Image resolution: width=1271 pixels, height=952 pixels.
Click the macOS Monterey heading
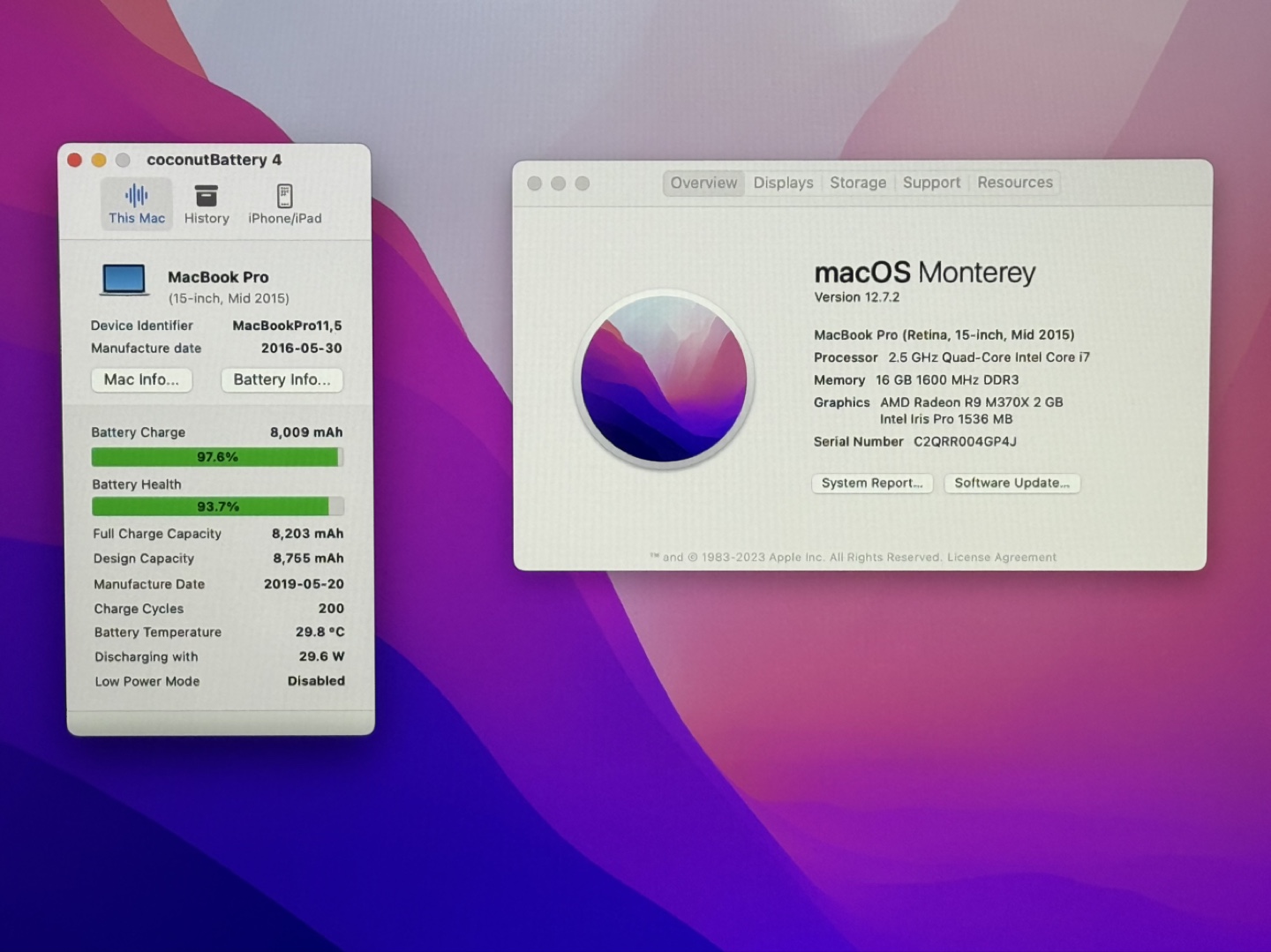point(924,273)
